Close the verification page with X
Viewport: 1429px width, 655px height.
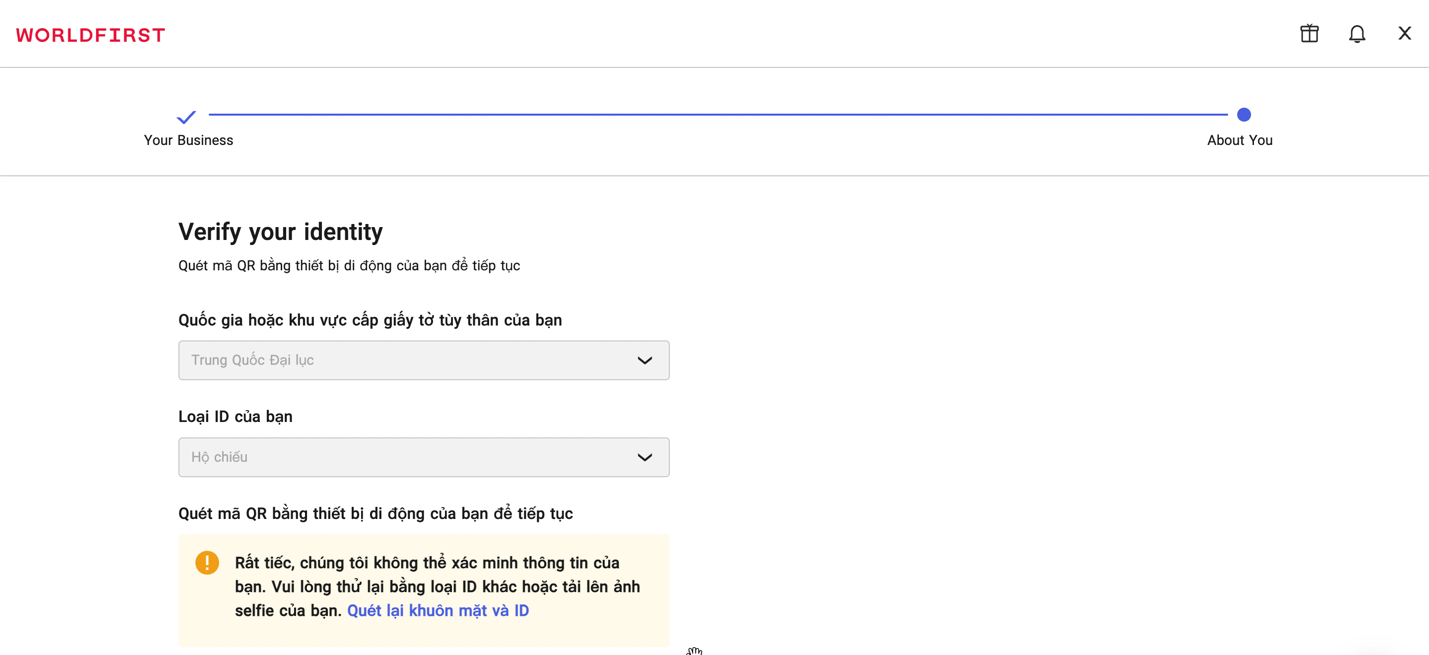click(1404, 34)
